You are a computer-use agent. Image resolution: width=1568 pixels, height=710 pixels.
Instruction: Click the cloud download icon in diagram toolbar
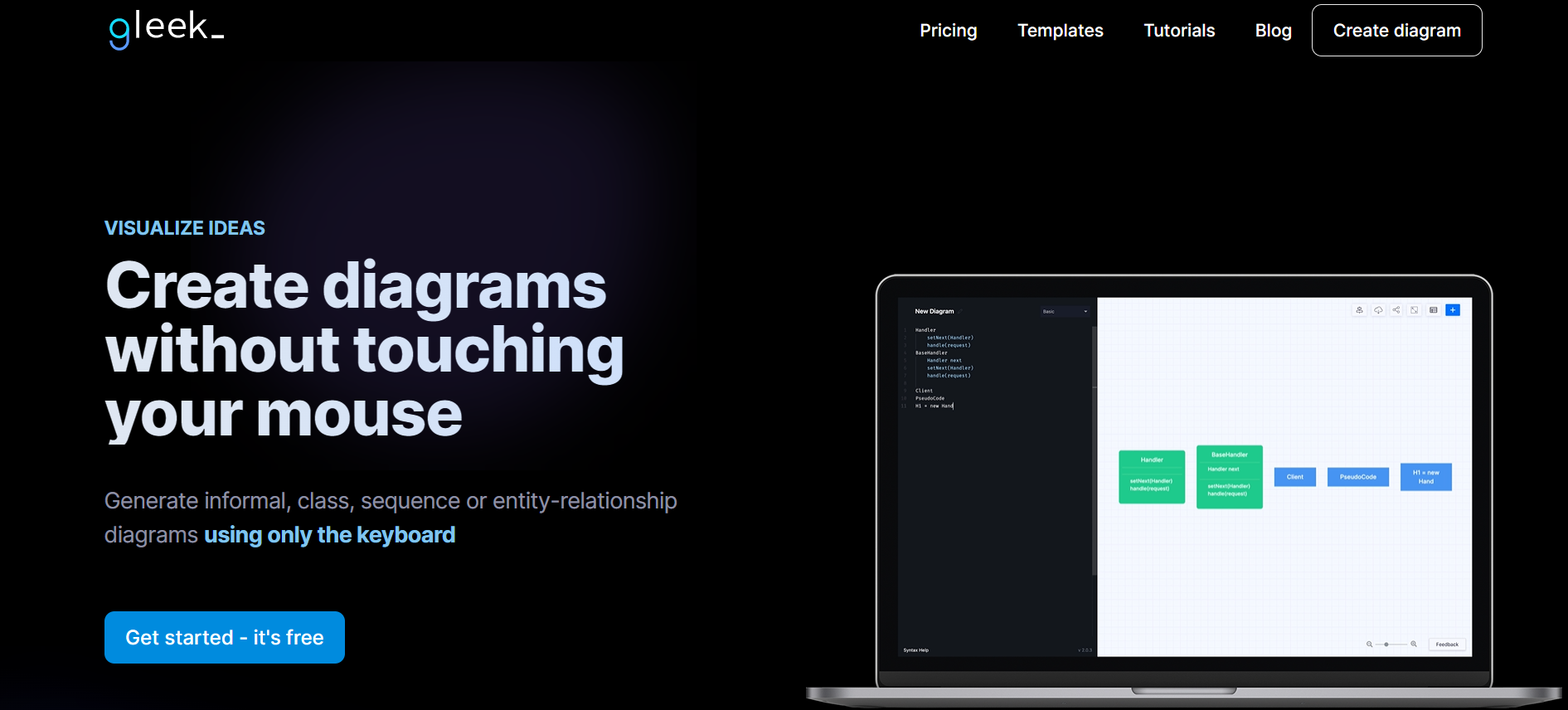click(1378, 310)
